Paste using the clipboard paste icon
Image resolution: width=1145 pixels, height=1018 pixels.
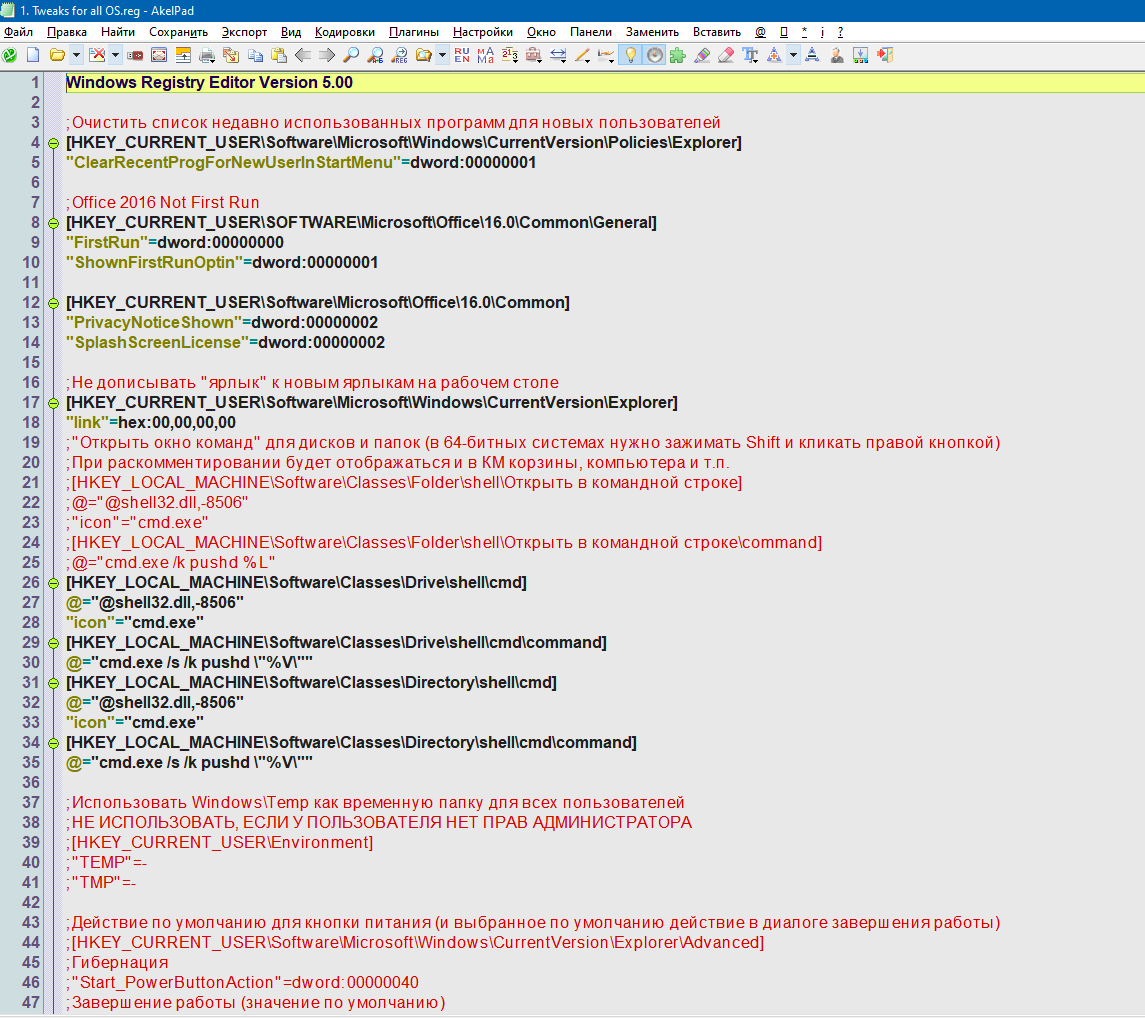pos(278,56)
